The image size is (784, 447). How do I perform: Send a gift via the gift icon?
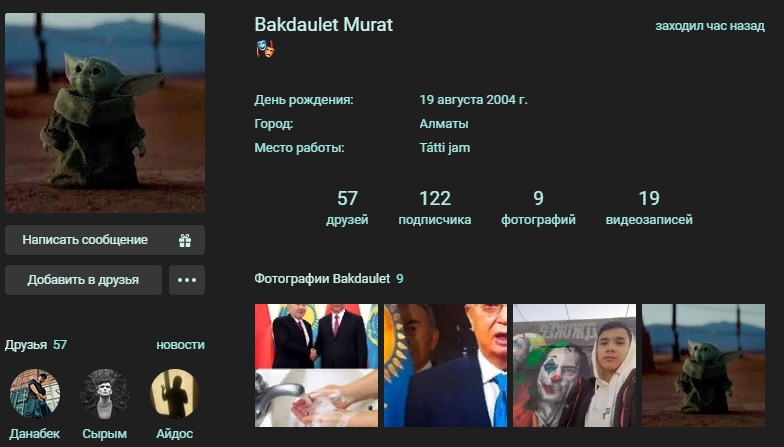185,240
